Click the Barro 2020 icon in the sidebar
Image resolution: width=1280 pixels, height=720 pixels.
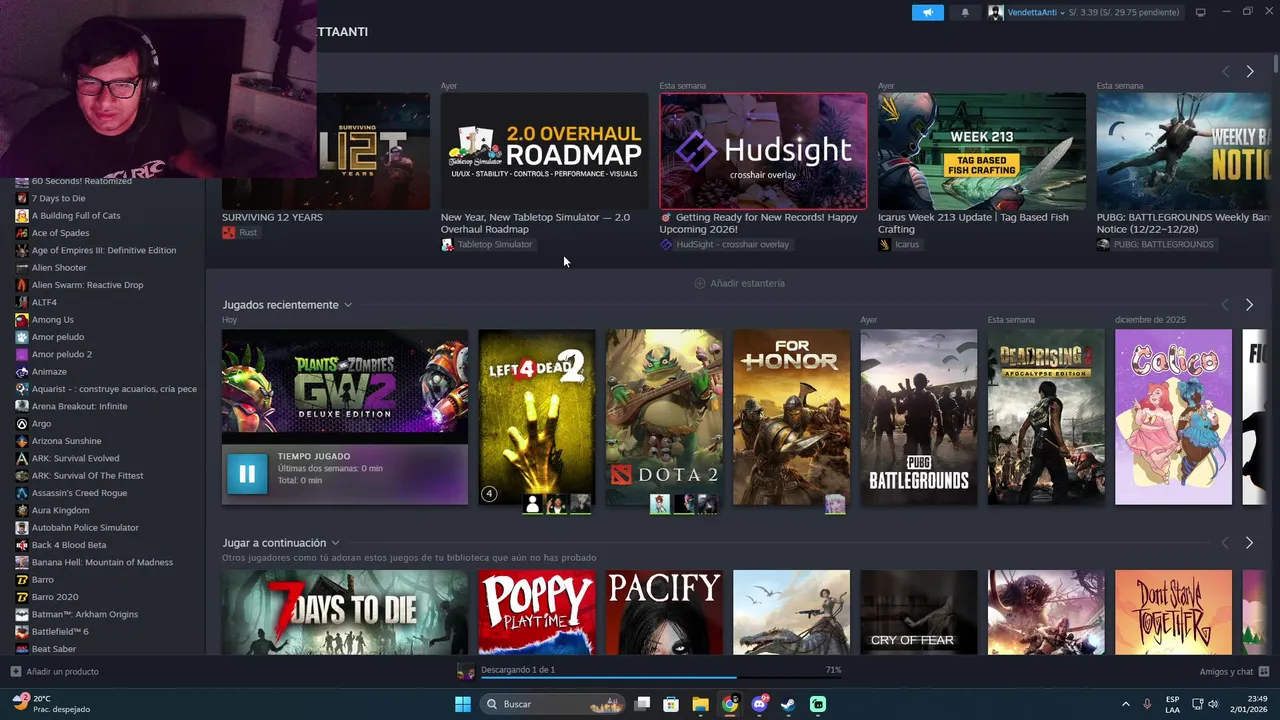22,597
